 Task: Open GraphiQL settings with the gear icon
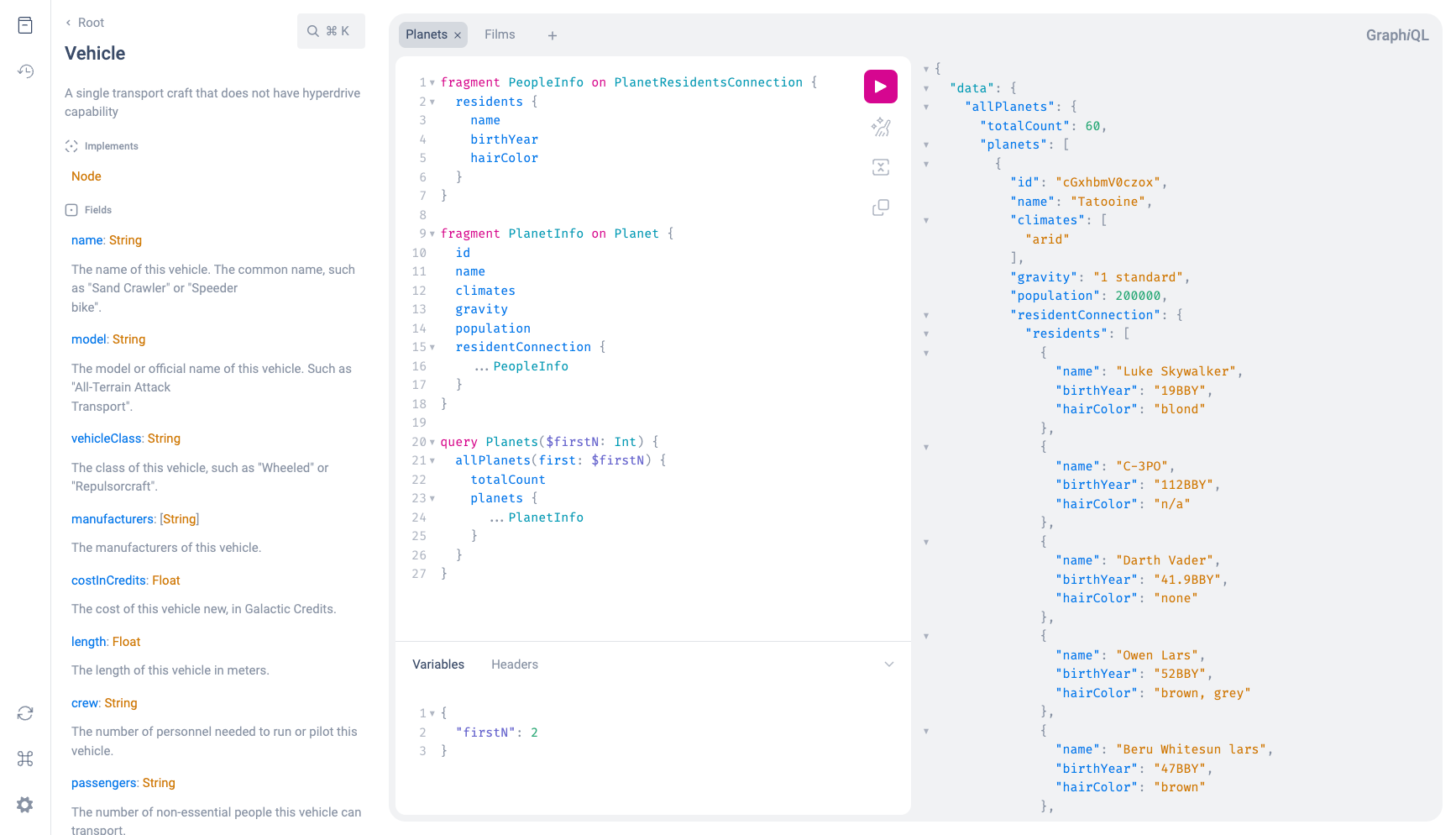tap(24, 804)
